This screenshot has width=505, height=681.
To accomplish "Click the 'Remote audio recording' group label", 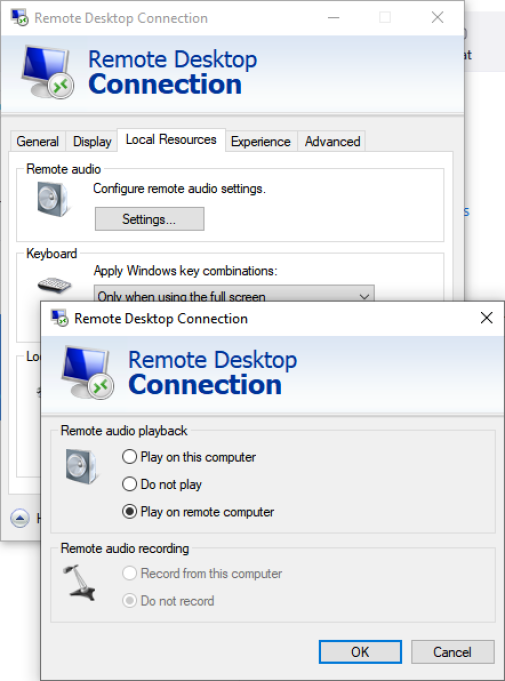I will click(125, 548).
